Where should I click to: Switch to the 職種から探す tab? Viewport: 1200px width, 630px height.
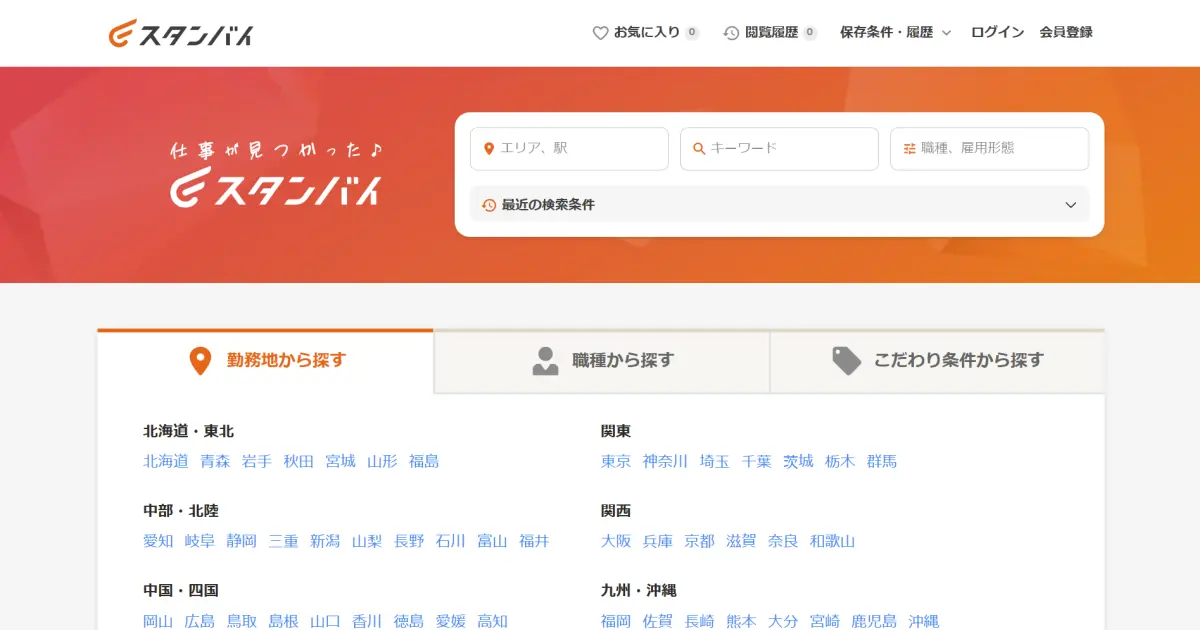[x=602, y=361]
